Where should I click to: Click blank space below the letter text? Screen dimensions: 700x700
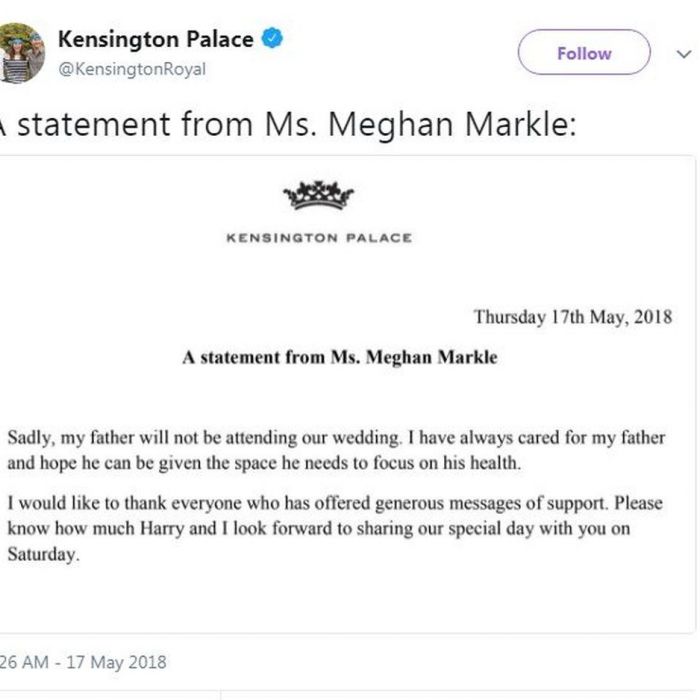coord(347,598)
